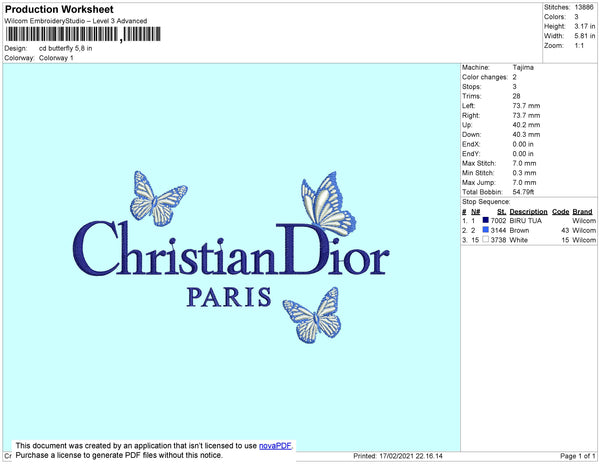Select the Total Bobbin value '54.79ft'

[523, 192]
